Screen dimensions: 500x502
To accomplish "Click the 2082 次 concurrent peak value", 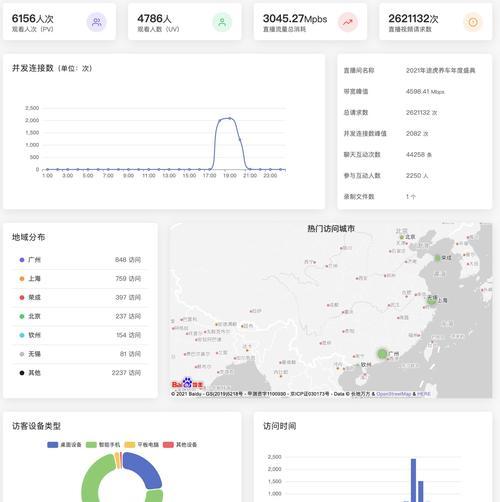I will [x=417, y=133].
